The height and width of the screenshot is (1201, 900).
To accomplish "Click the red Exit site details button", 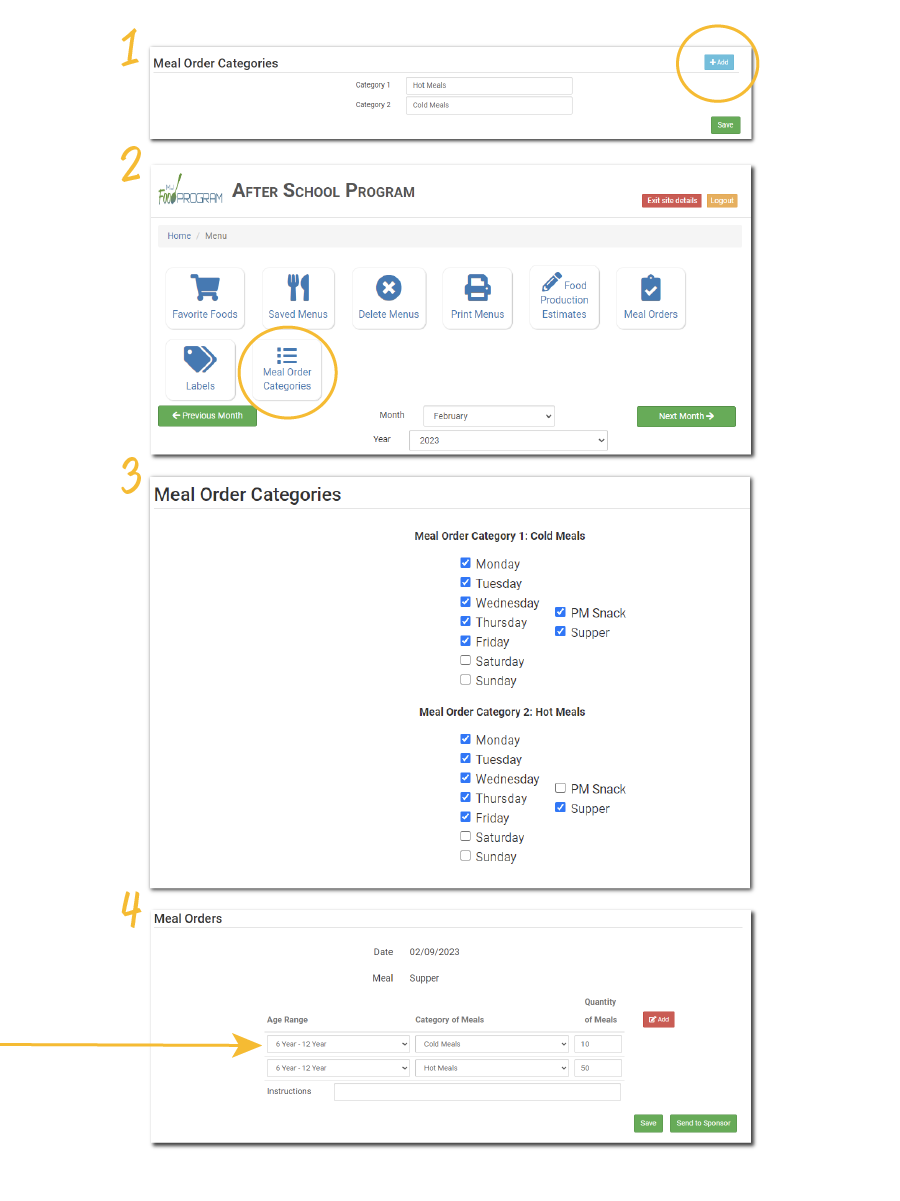I will coord(671,201).
